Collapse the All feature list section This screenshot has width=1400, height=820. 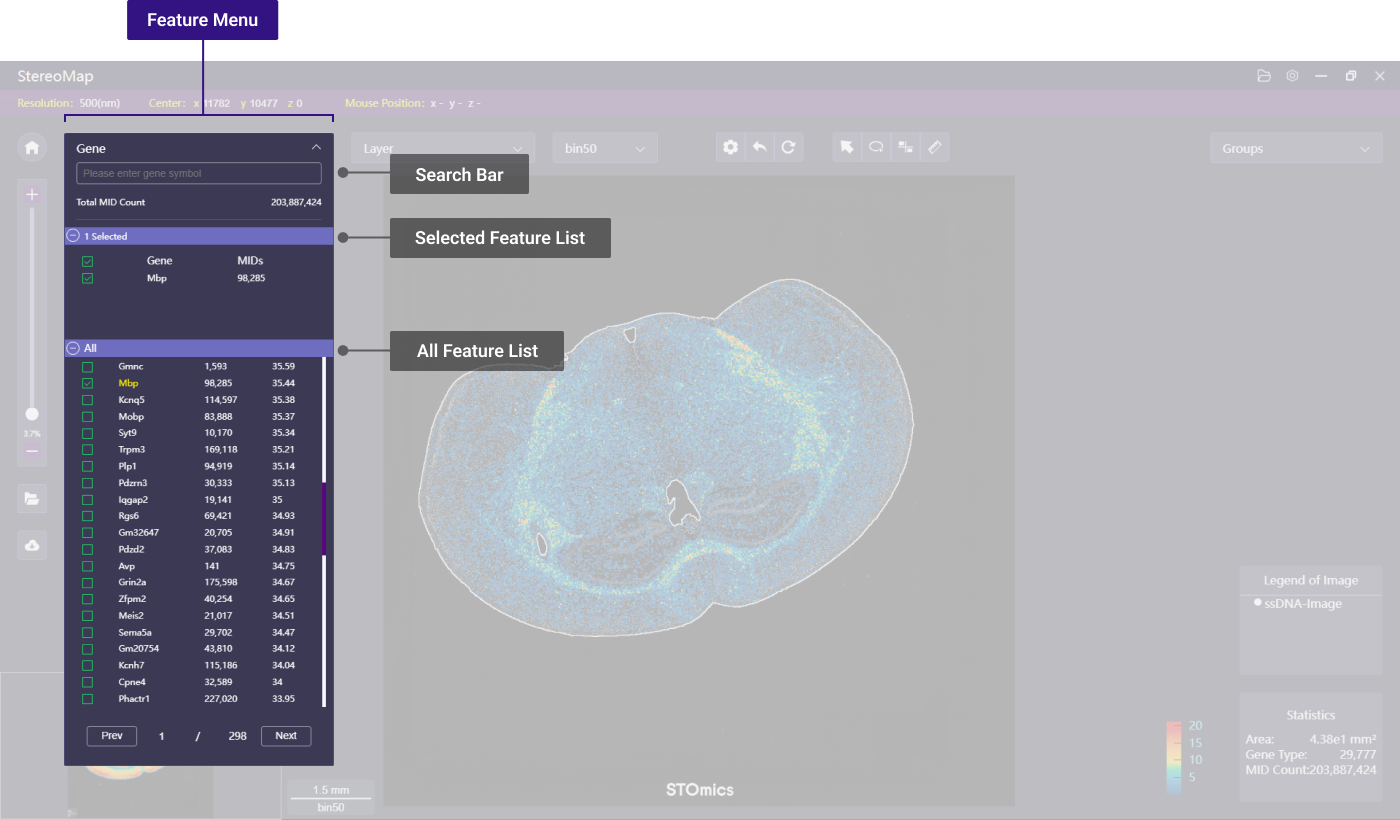73,348
